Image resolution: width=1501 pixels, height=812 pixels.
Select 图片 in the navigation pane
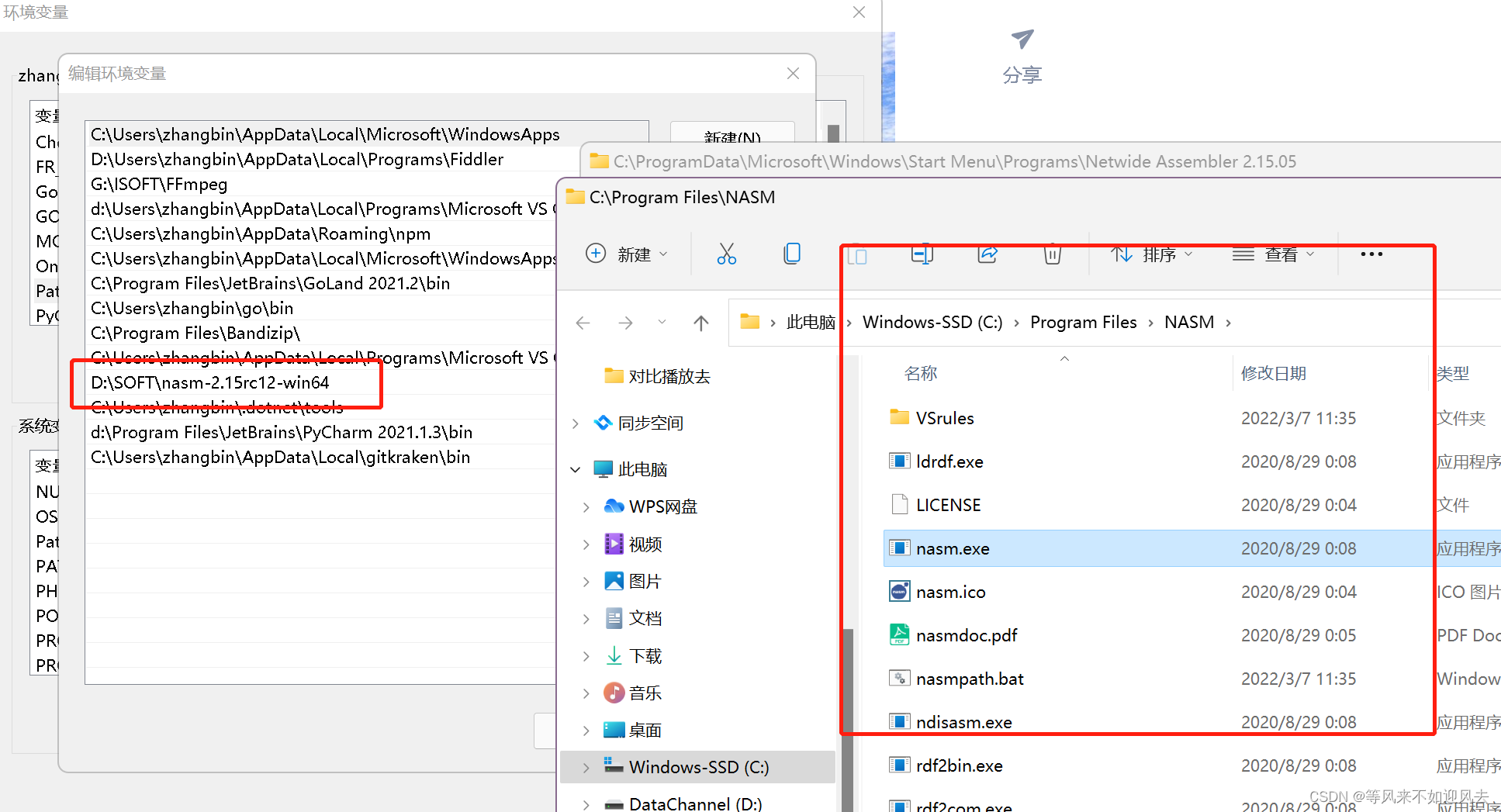pos(645,581)
